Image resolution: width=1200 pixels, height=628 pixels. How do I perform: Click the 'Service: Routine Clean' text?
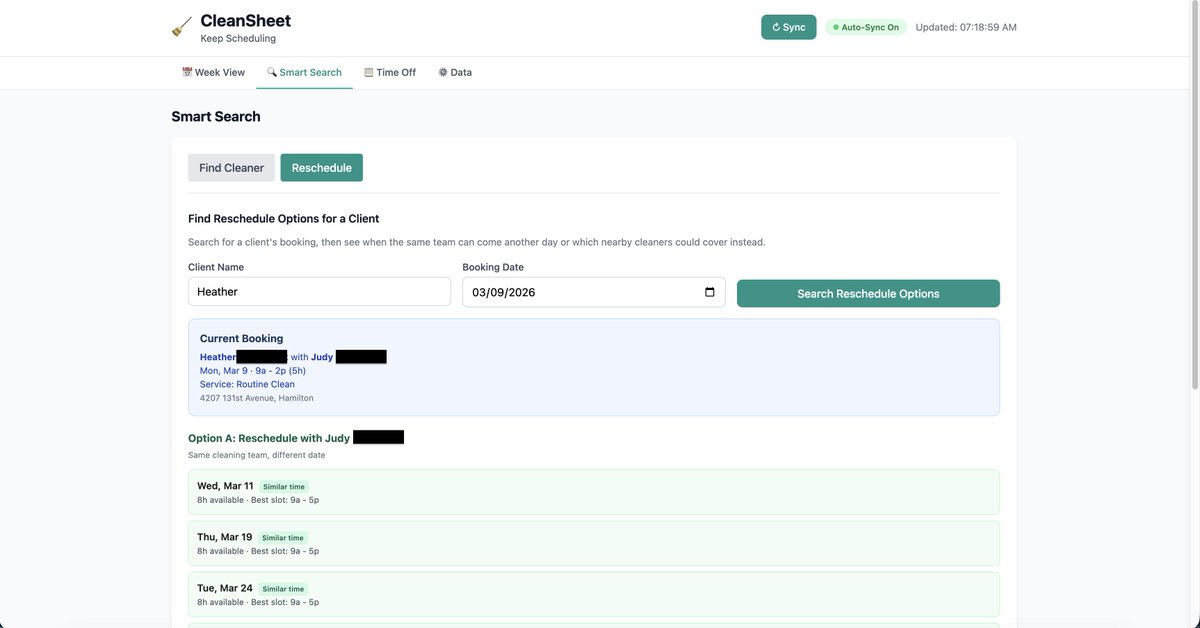[x=247, y=384]
